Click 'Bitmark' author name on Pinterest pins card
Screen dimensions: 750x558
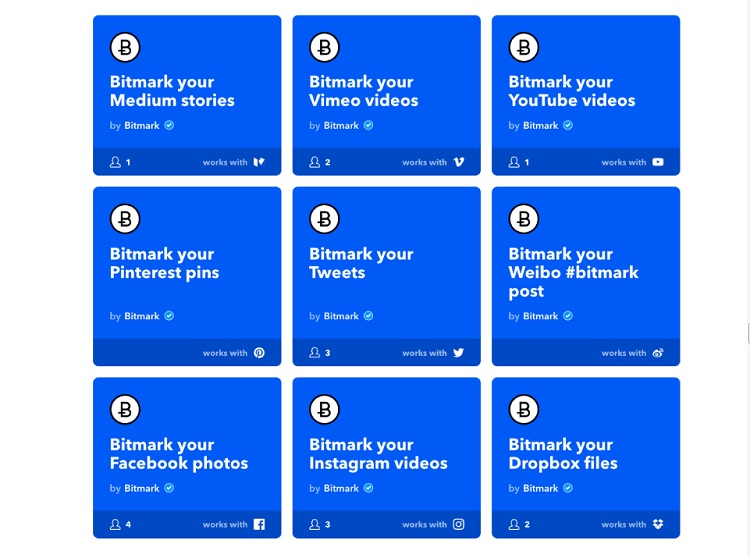(x=142, y=316)
